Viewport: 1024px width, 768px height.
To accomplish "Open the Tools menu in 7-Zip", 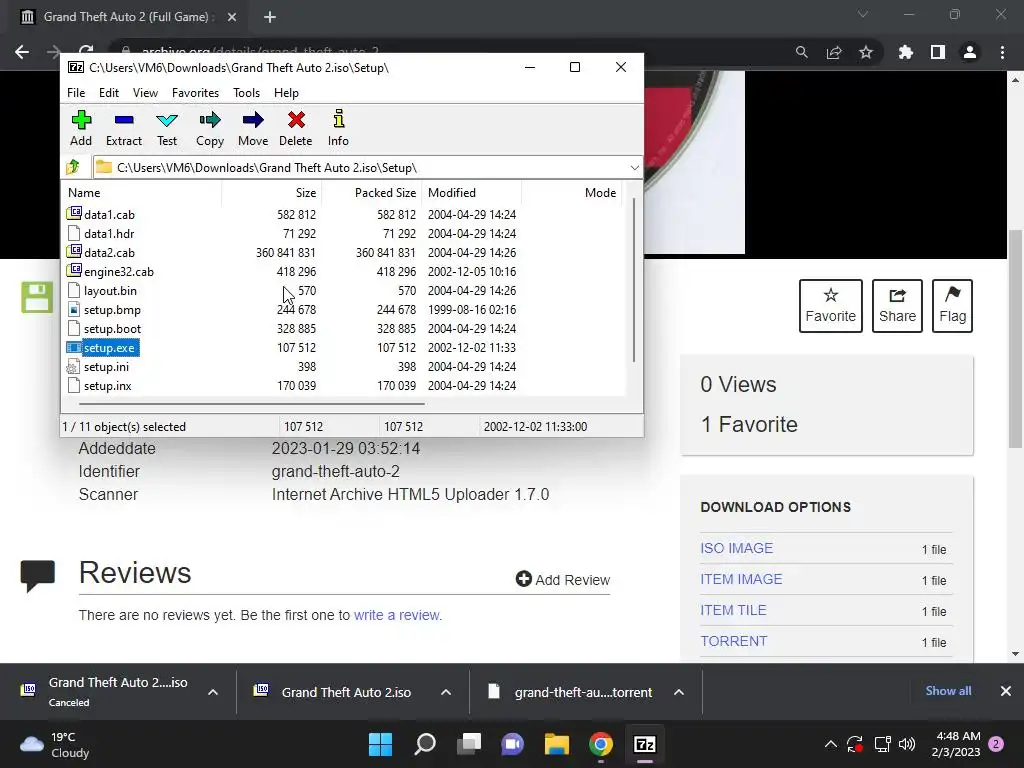I will click(x=246, y=93).
